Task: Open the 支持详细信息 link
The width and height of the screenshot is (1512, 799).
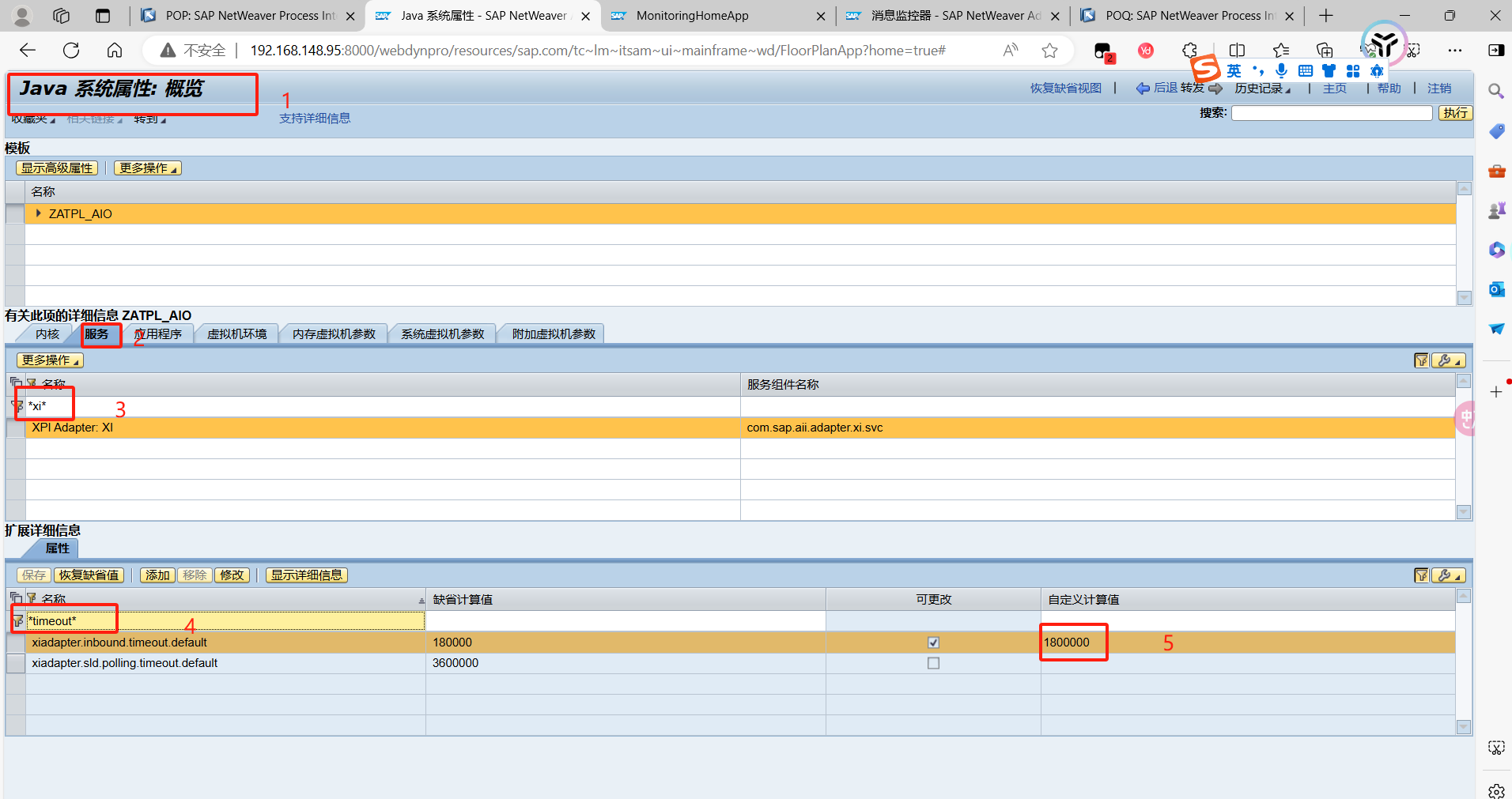Action: click(x=315, y=119)
